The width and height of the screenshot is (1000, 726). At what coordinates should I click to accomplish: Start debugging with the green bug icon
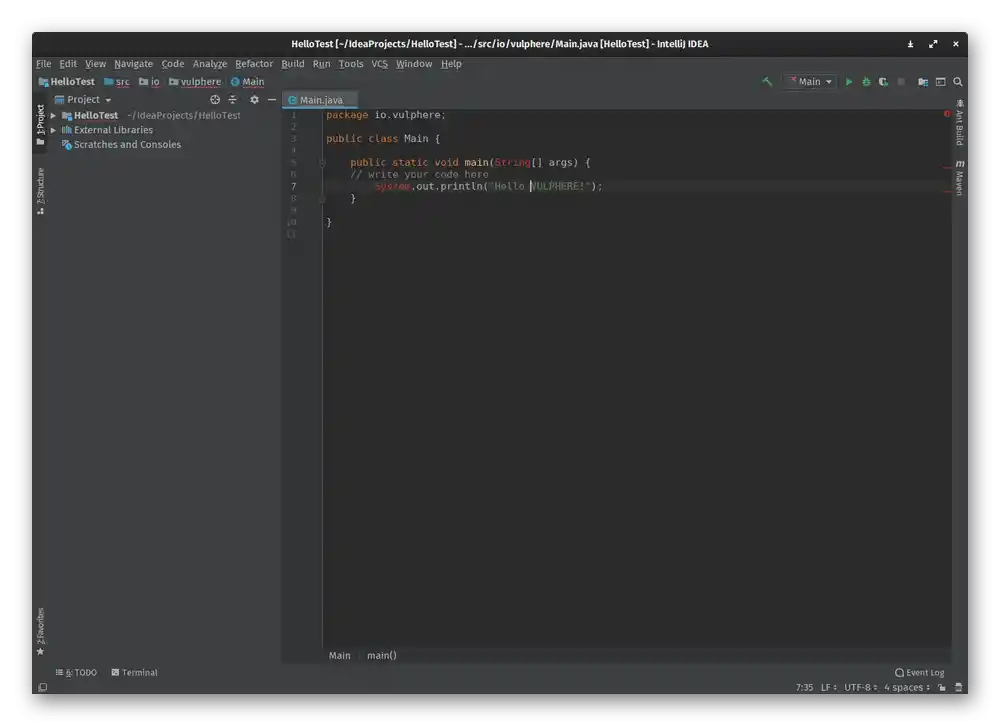[866, 82]
